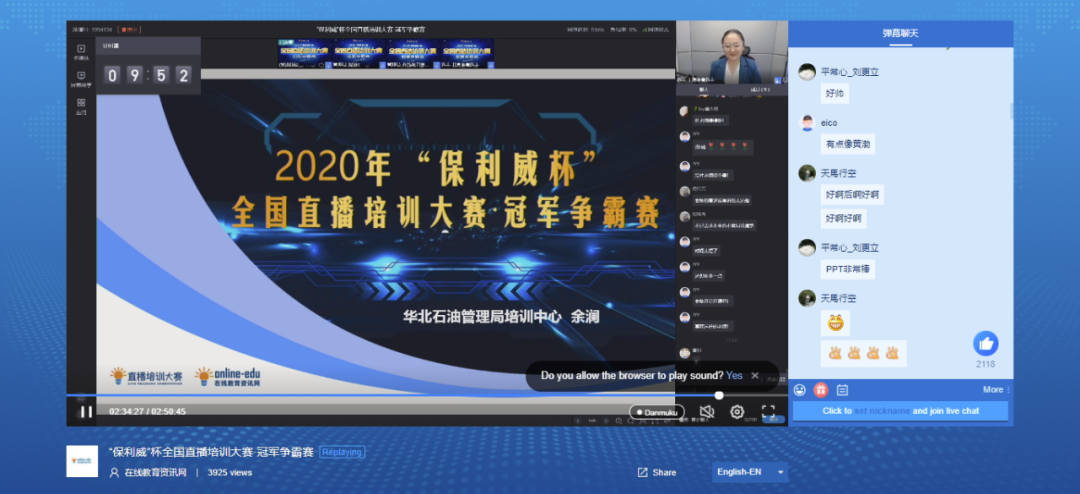The image size is (1080, 494).
Task: Click set nickname to join live chat
Action: [x=881, y=411]
